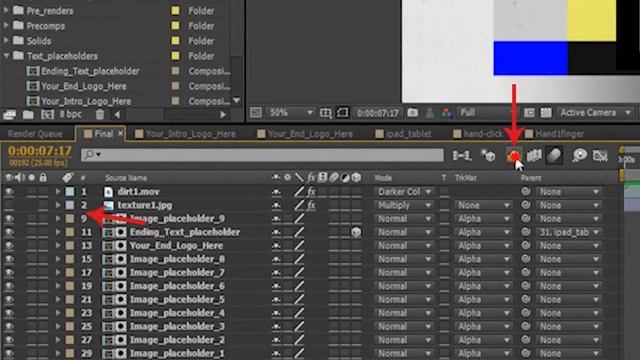Take a snapshot with camera icon

(x=413, y=113)
